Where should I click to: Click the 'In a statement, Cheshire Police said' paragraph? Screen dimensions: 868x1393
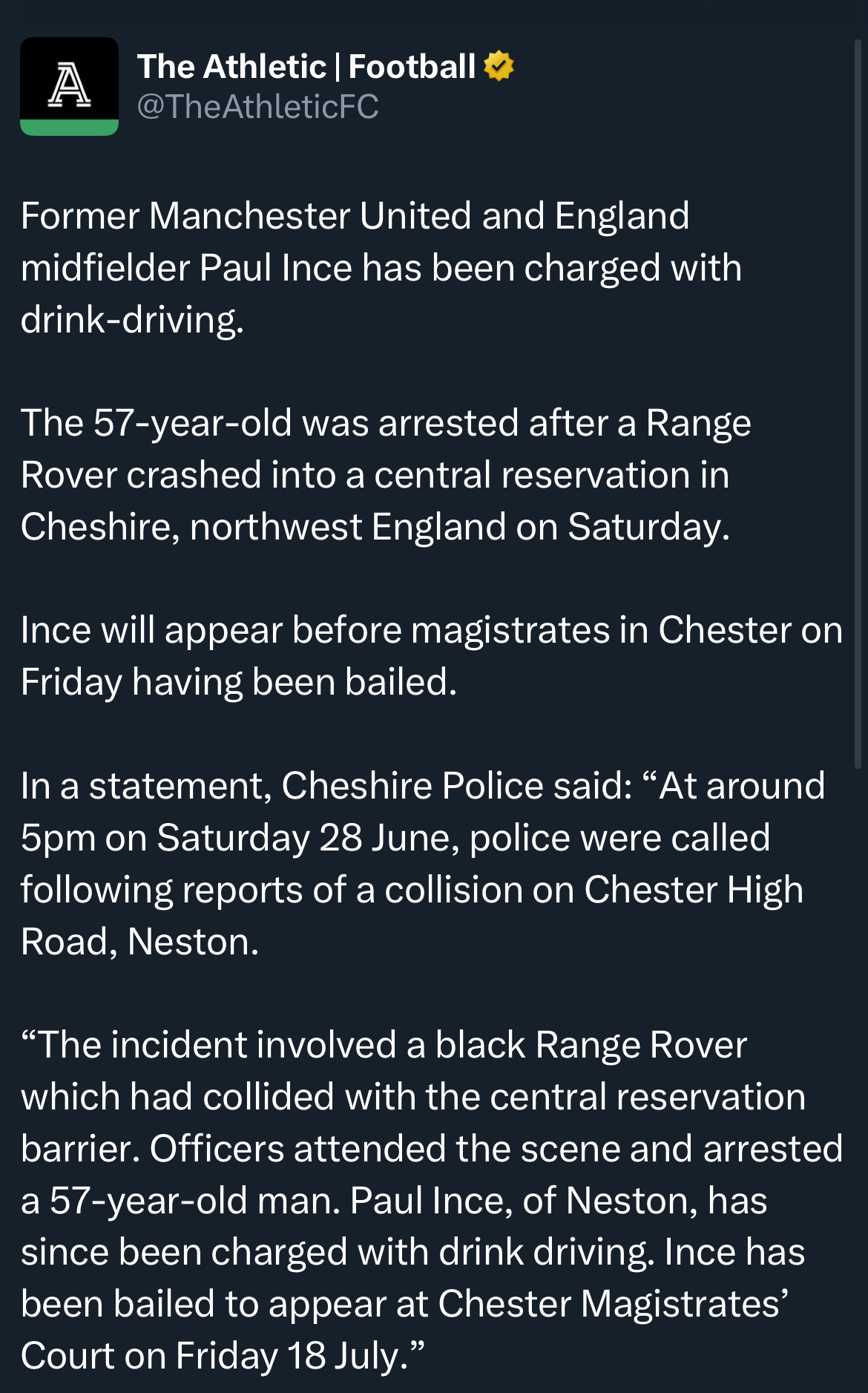(423, 864)
